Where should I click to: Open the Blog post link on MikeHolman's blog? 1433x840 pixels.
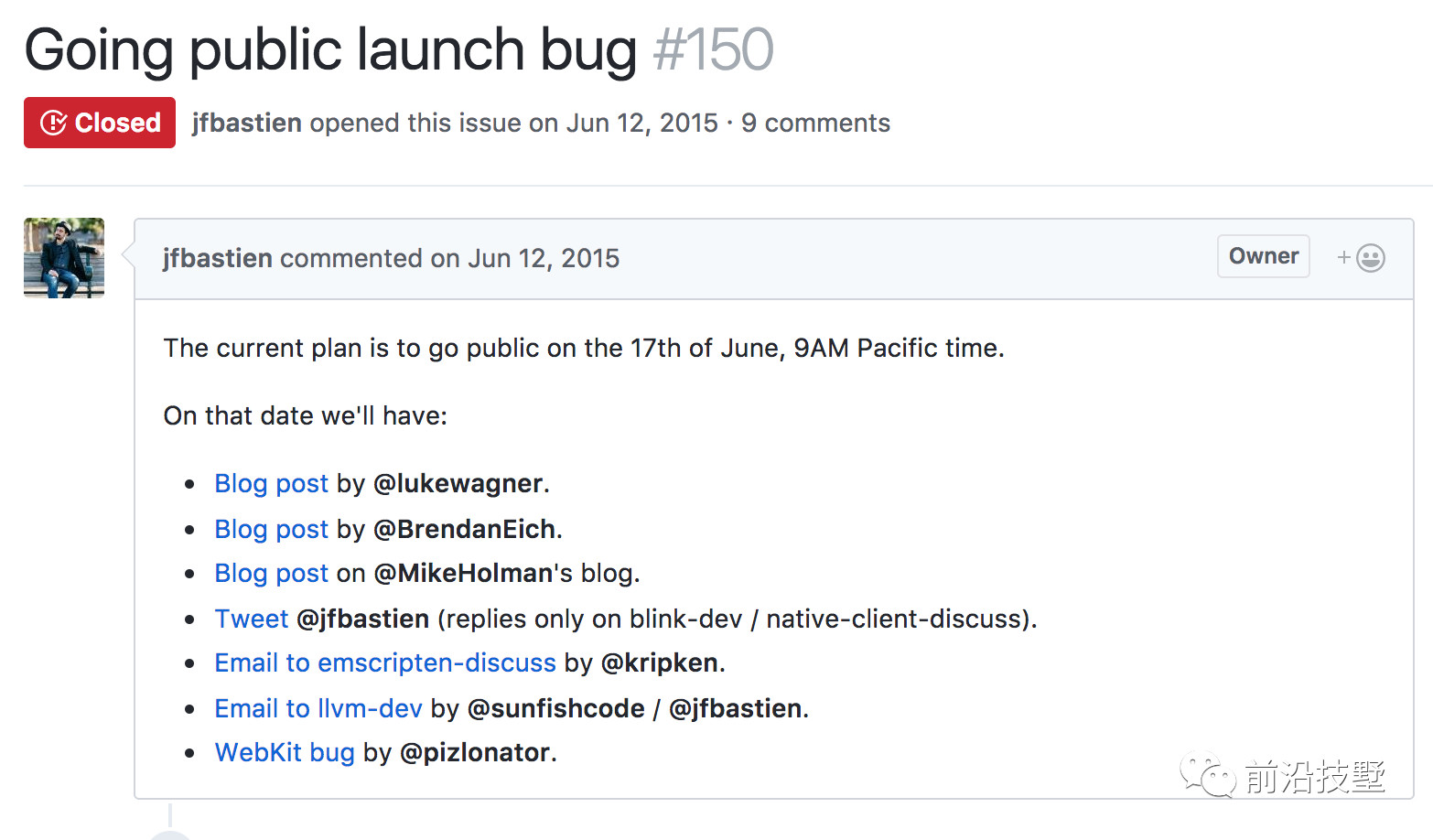coord(271,573)
